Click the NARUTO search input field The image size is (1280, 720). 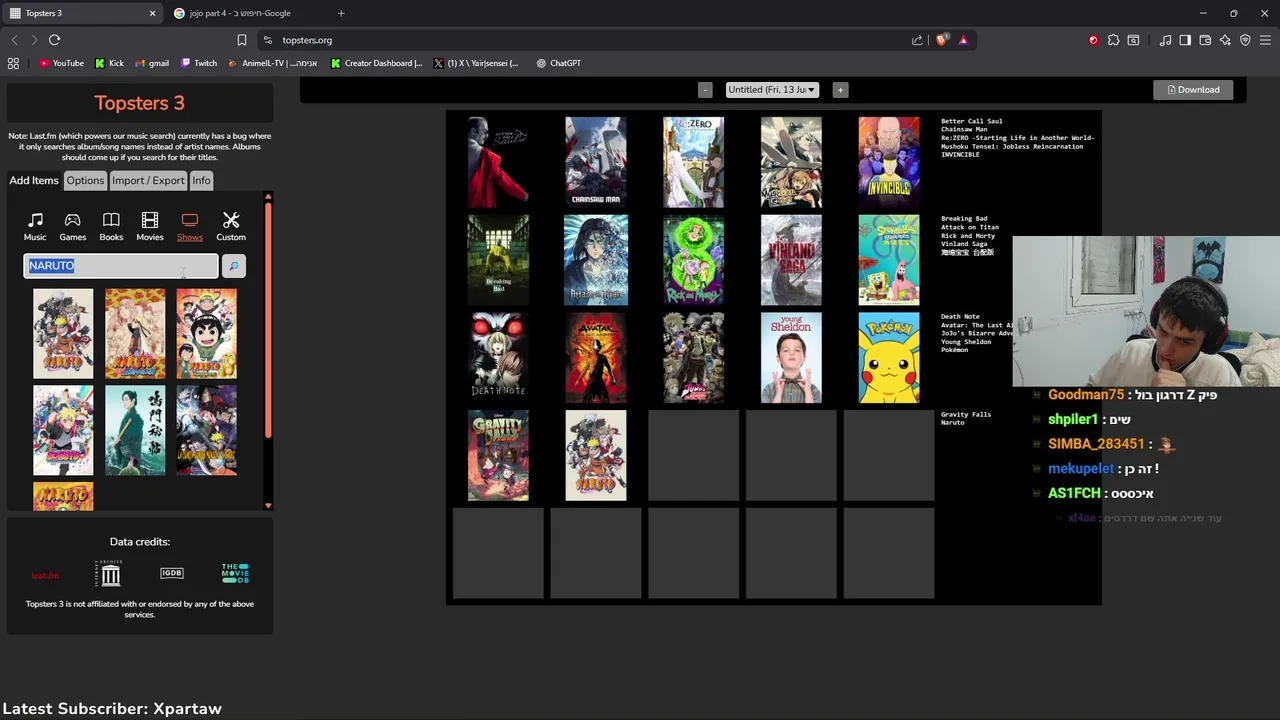click(121, 266)
